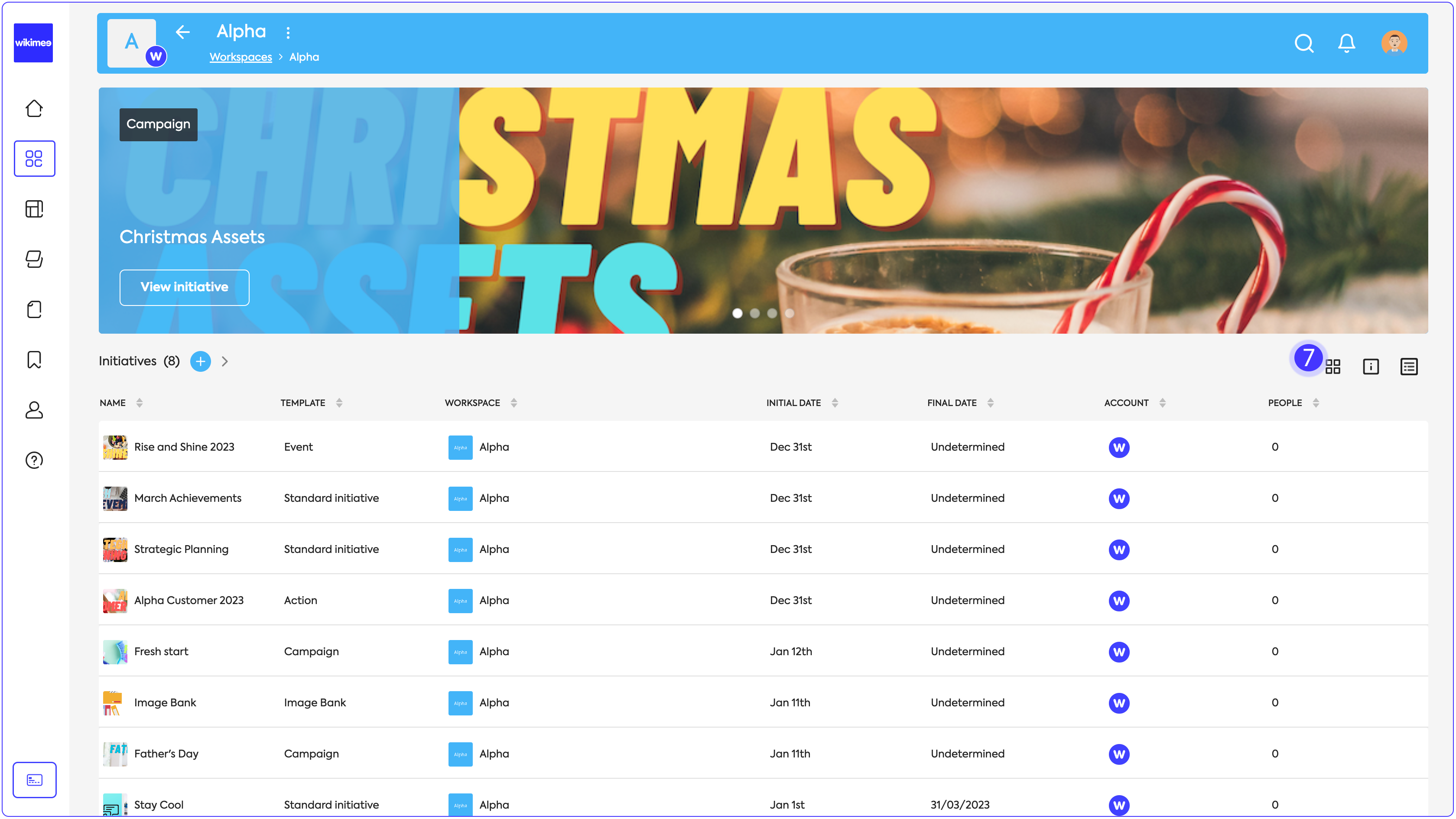The height and width of the screenshot is (819, 1456).
Task: Toggle the info panel view icon
Action: click(x=1371, y=366)
